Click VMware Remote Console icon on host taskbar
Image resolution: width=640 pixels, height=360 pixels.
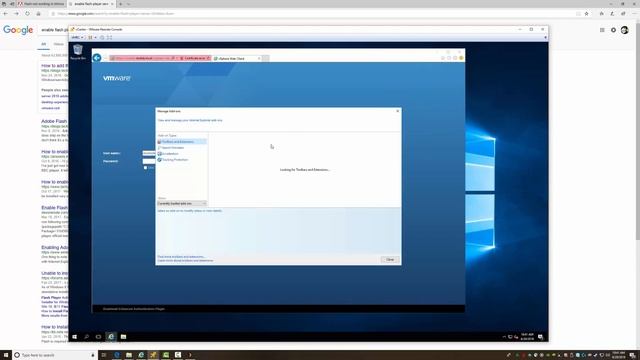click(153, 355)
